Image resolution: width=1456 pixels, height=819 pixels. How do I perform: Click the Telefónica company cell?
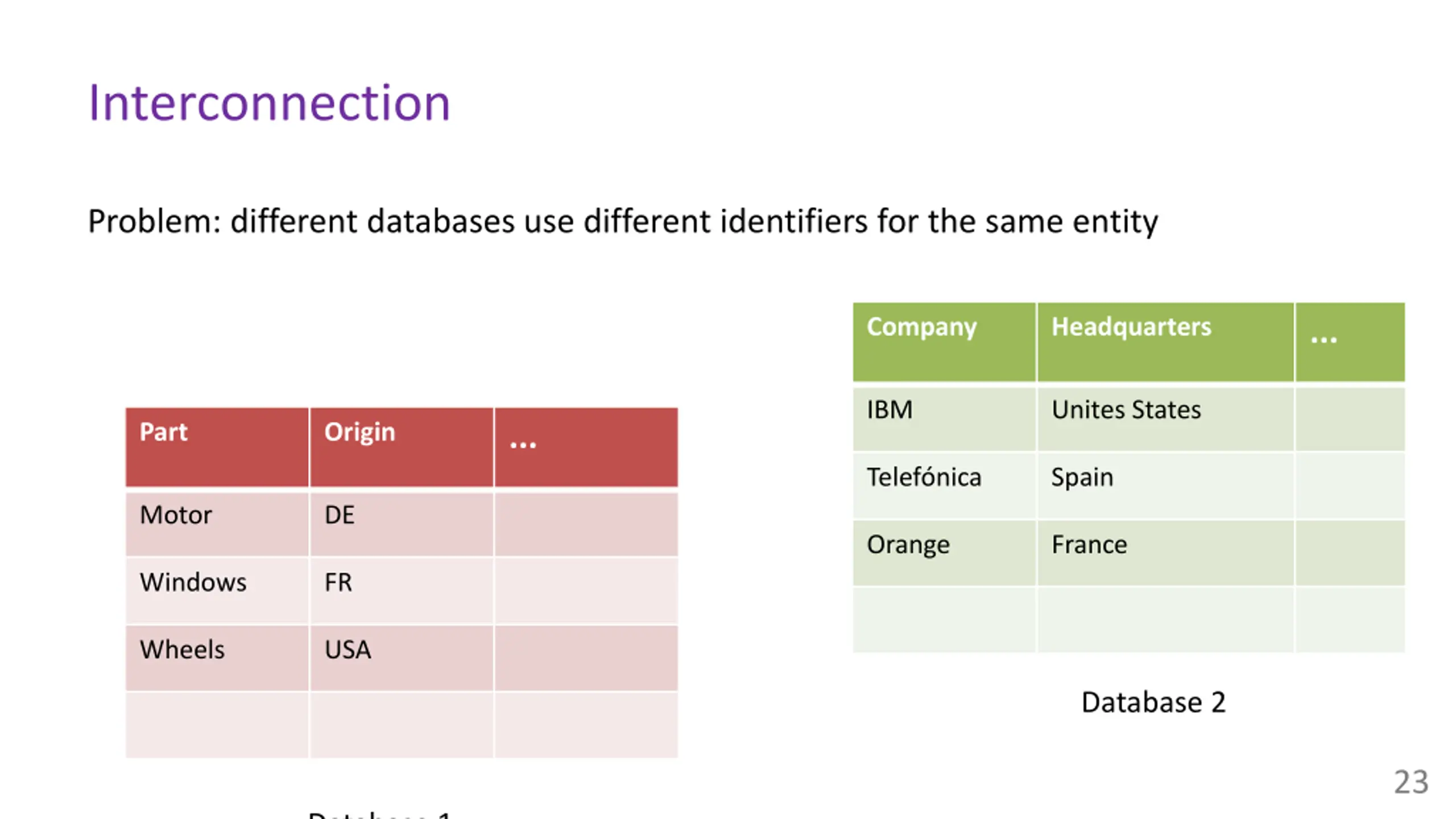pos(944,486)
